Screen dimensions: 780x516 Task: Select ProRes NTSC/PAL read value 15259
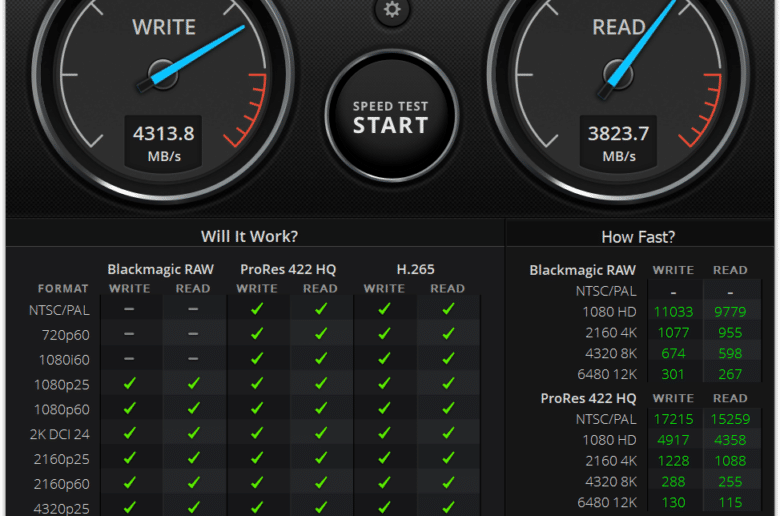(730, 419)
